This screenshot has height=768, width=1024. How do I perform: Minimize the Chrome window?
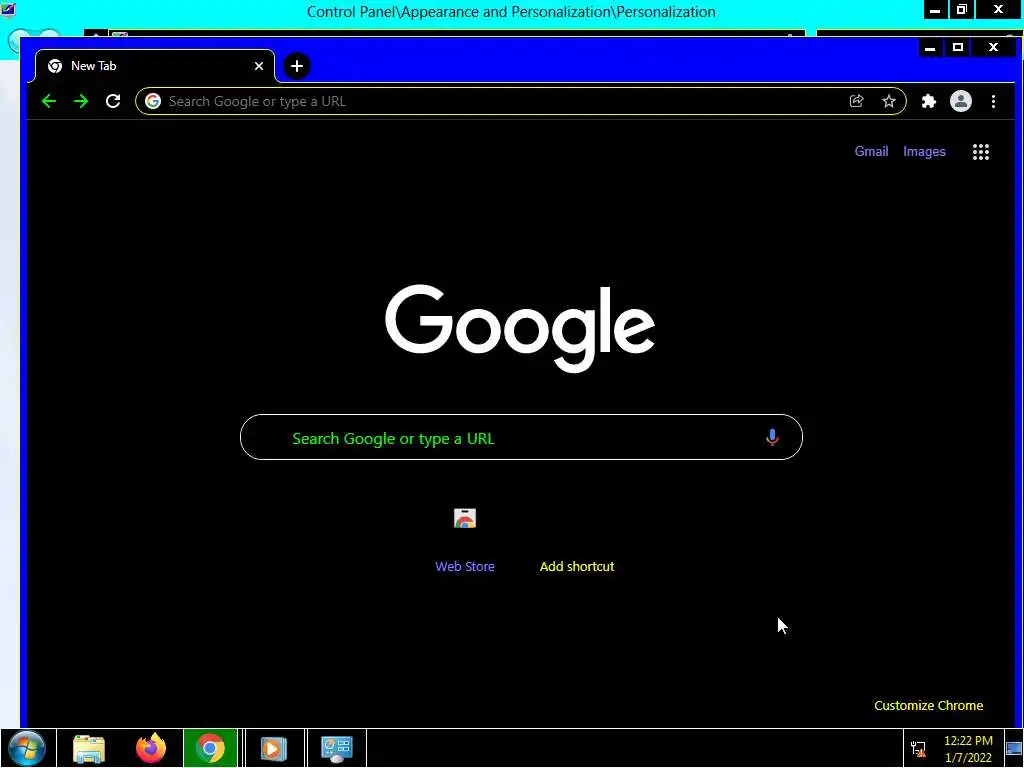pyautogui.click(x=930, y=47)
